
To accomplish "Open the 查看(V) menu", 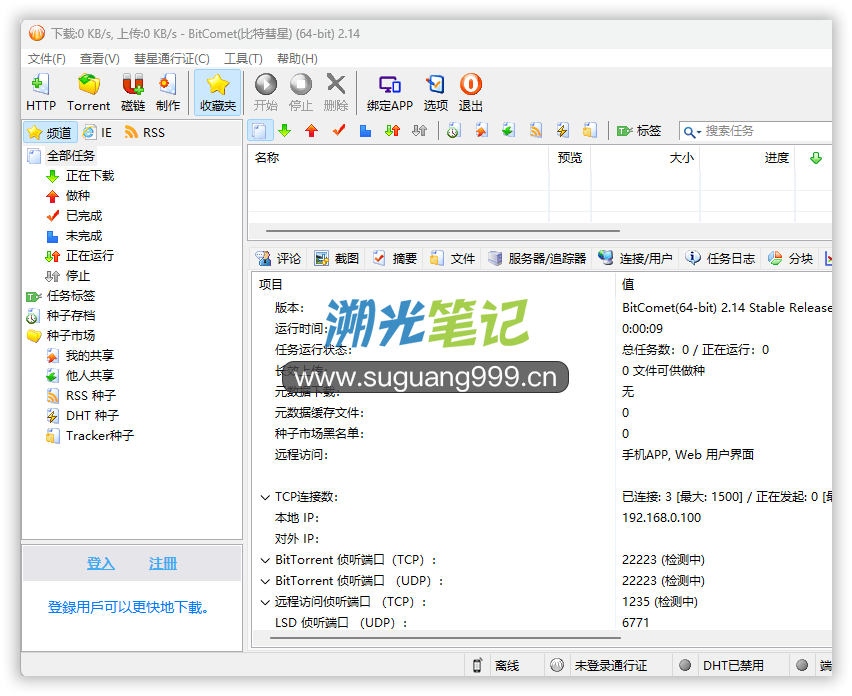I will click(99, 59).
